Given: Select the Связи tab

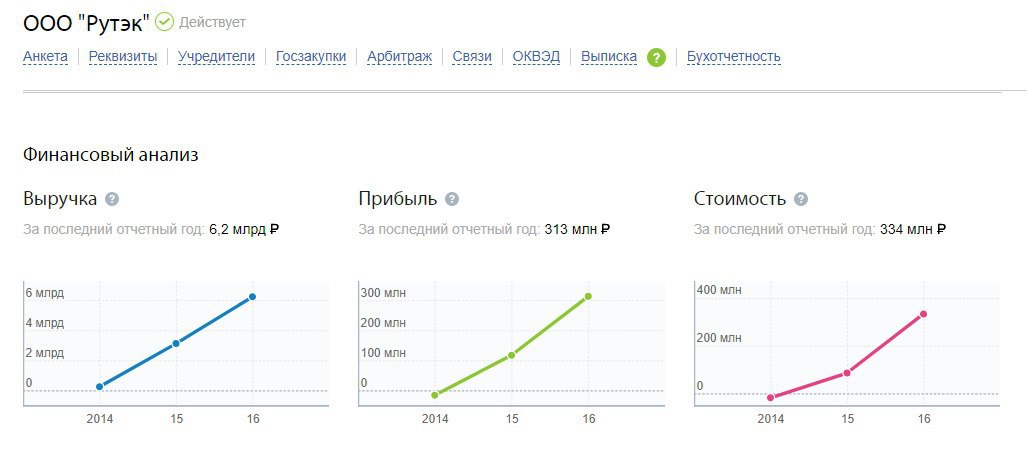Looking at the screenshot, I should click(x=472, y=56).
